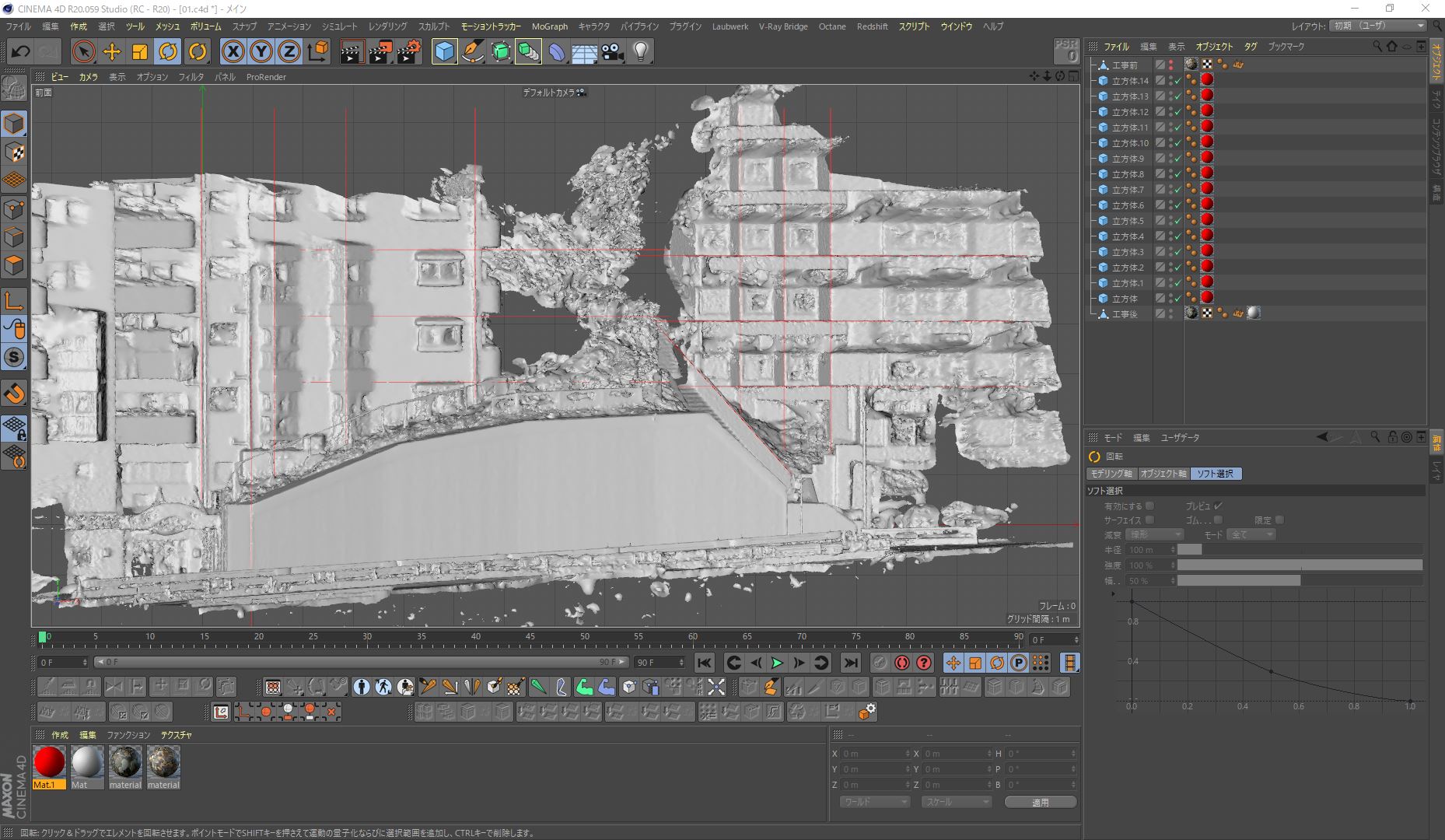1445x840 pixels.
Task: Select the Move tool in the top toolbar
Action: coord(112,52)
